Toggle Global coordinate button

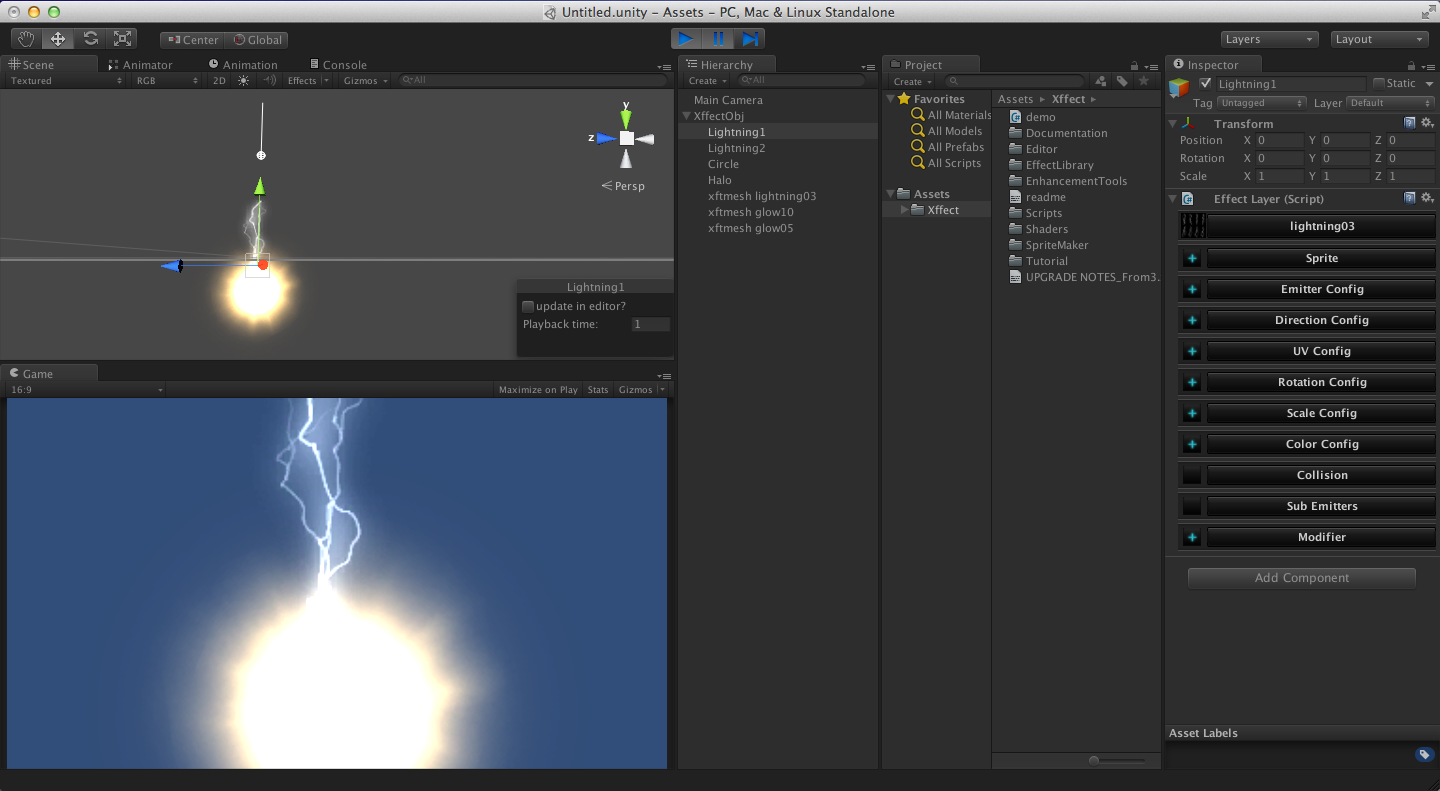point(257,40)
